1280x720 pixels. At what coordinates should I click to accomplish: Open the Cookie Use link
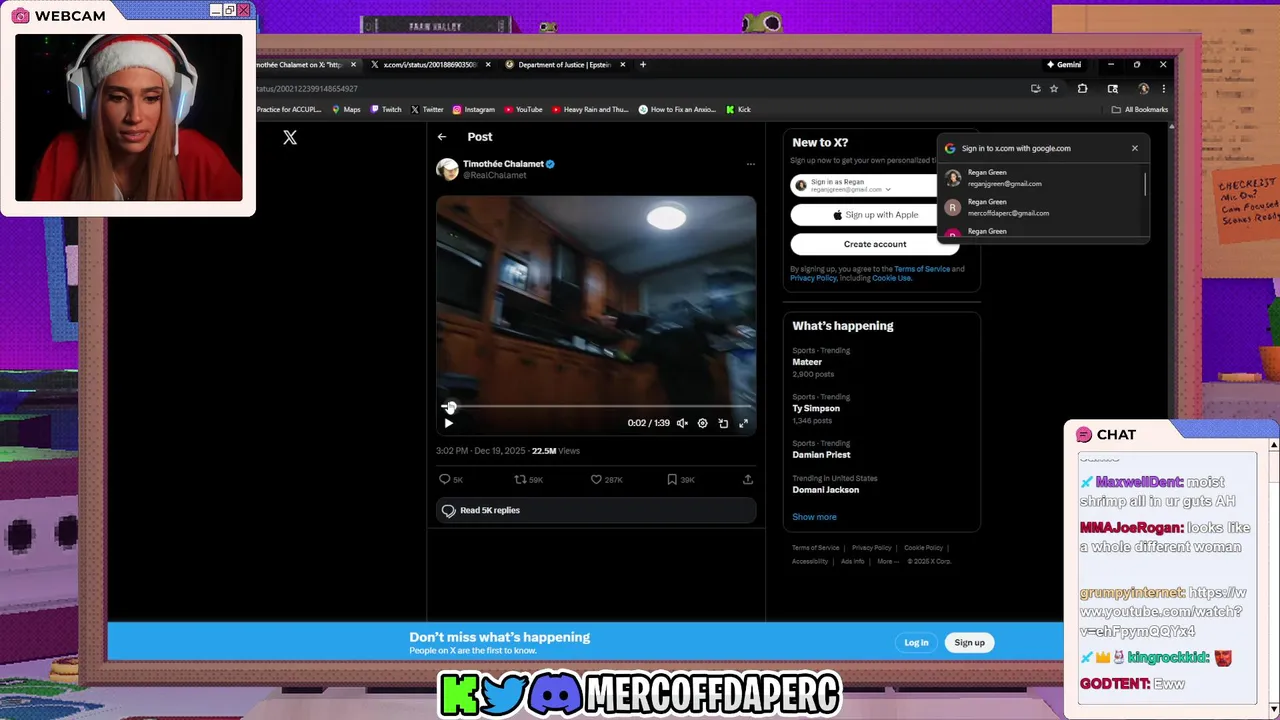click(x=891, y=278)
